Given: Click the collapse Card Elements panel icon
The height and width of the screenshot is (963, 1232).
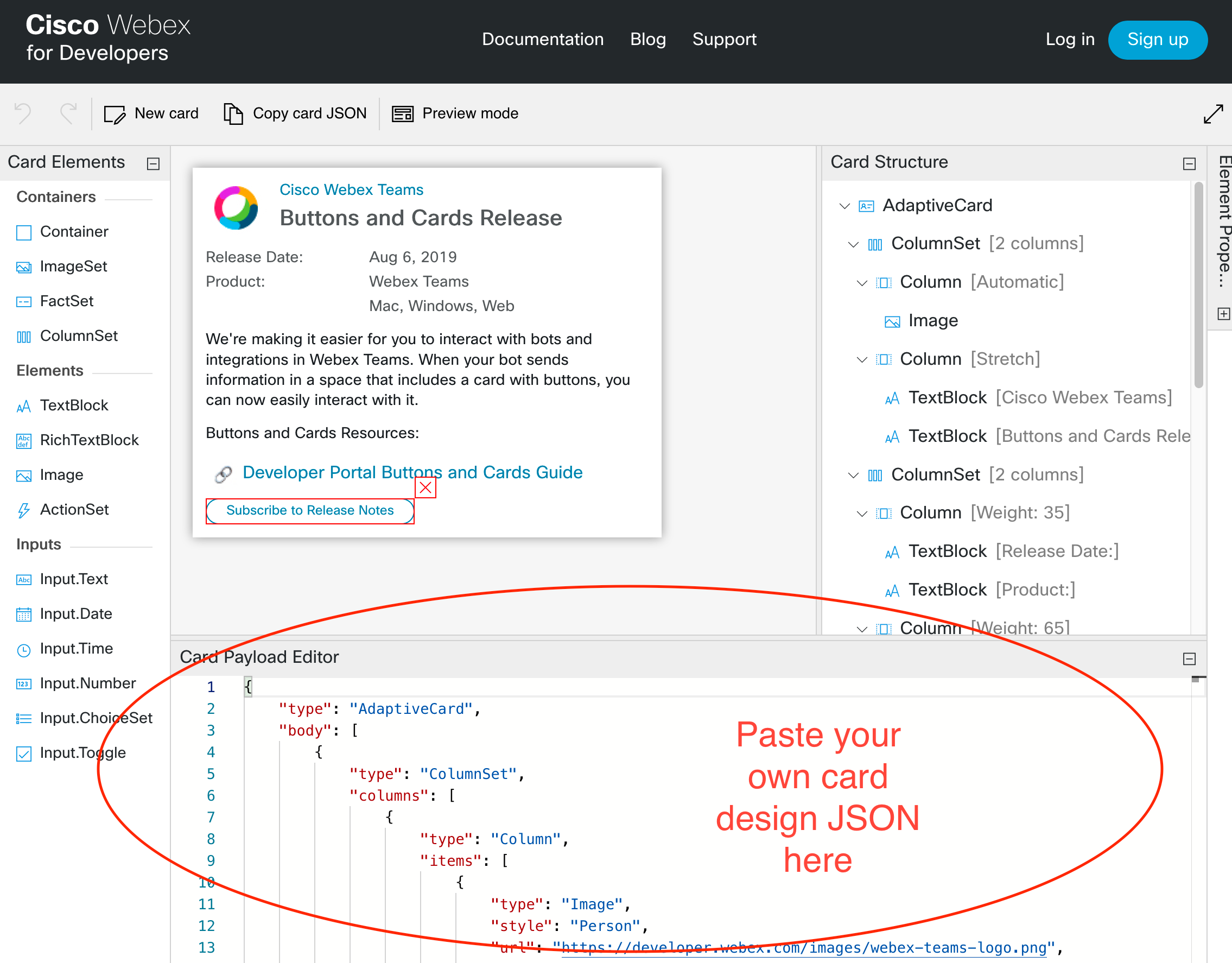Looking at the screenshot, I should [x=155, y=163].
